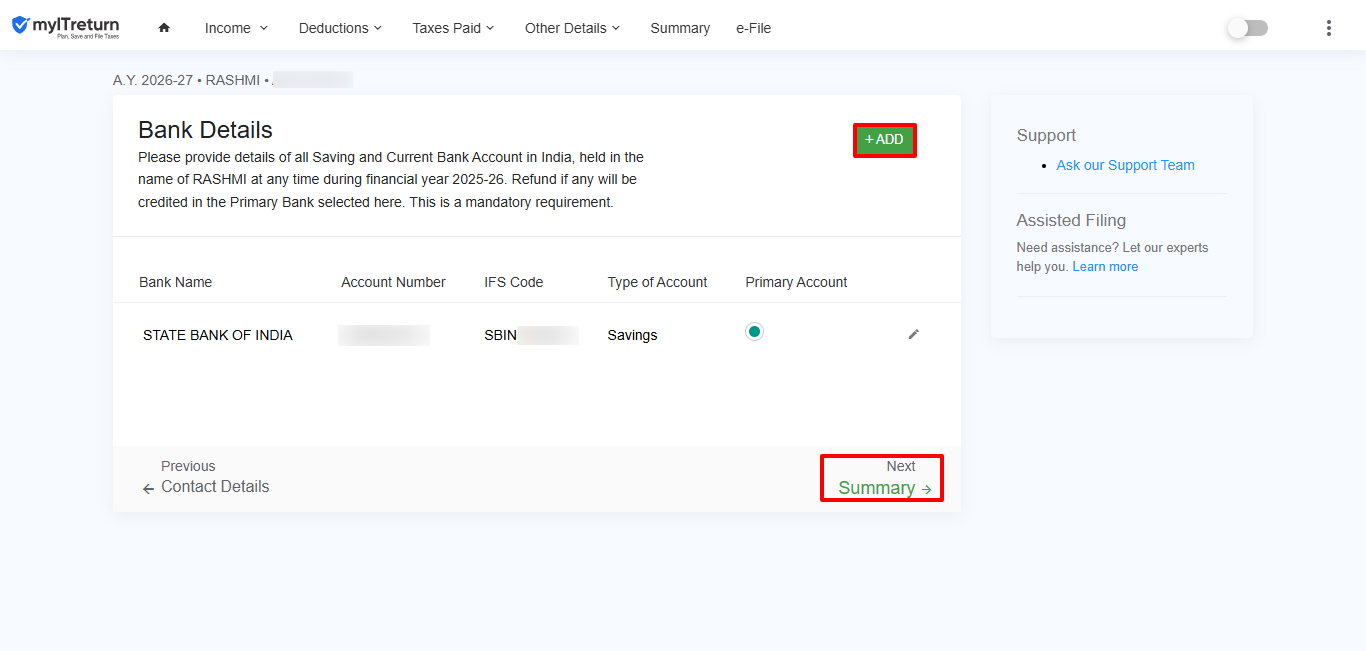
Task: Toggle the switch in the top bar
Action: 1247,28
